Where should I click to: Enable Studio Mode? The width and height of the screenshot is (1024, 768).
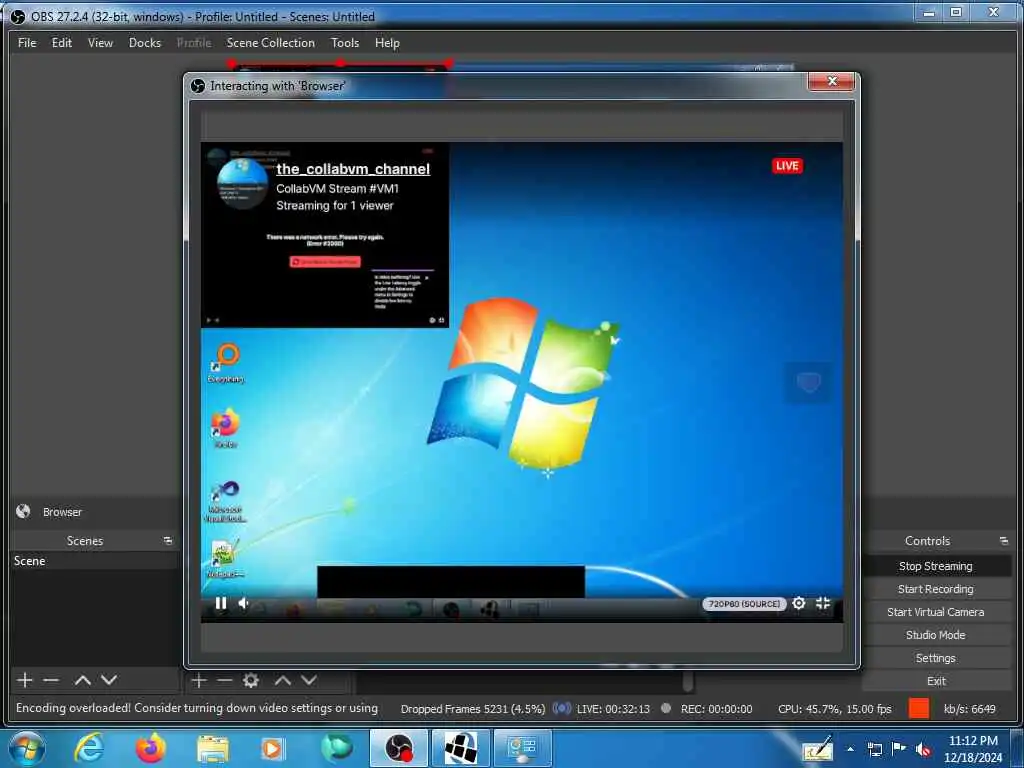pos(936,635)
